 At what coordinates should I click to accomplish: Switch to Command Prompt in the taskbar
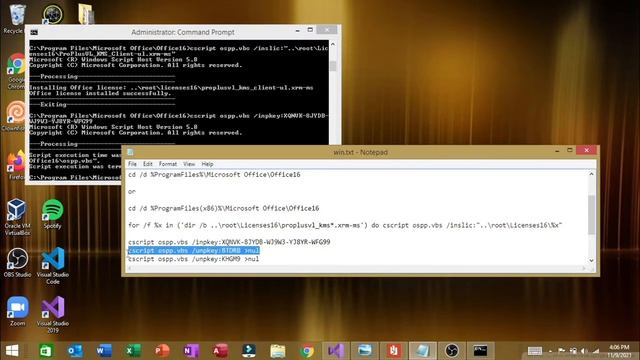pos(480,350)
